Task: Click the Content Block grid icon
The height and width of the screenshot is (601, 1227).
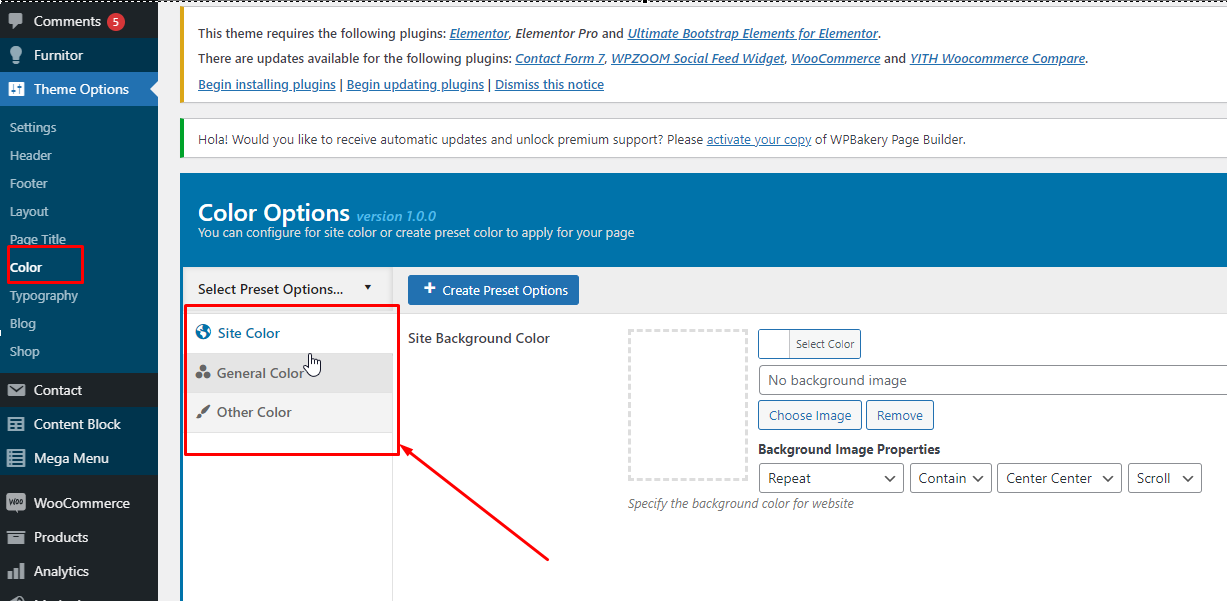Action: (x=16, y=424)
